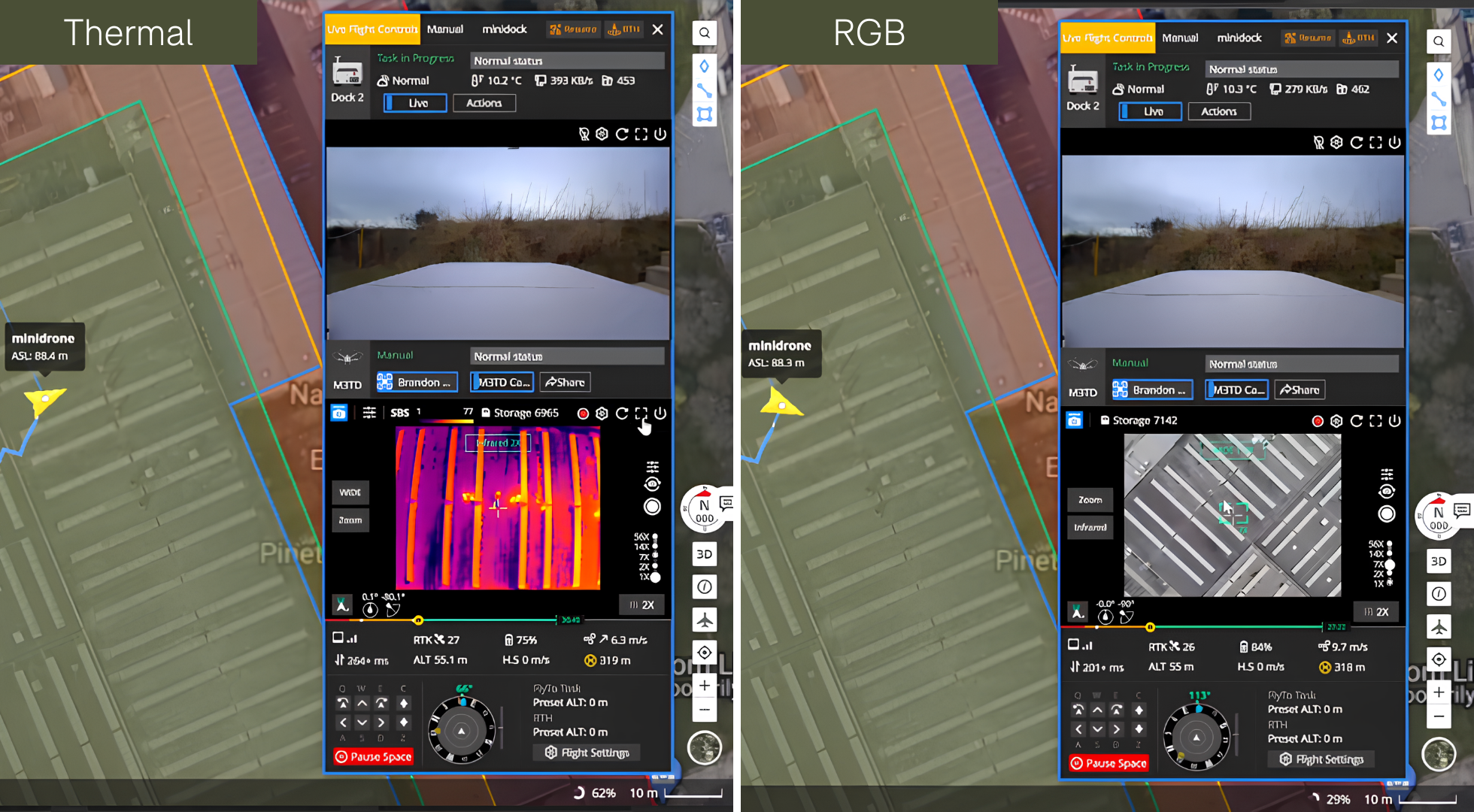Toggle the recording red dot button thermal

tap(582, 413)
